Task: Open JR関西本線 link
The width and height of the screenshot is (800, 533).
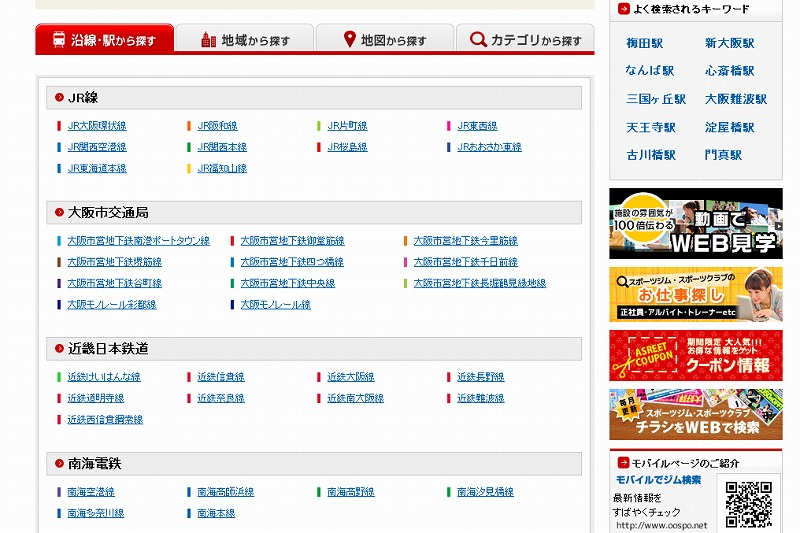Action: [x=222, y=147]
